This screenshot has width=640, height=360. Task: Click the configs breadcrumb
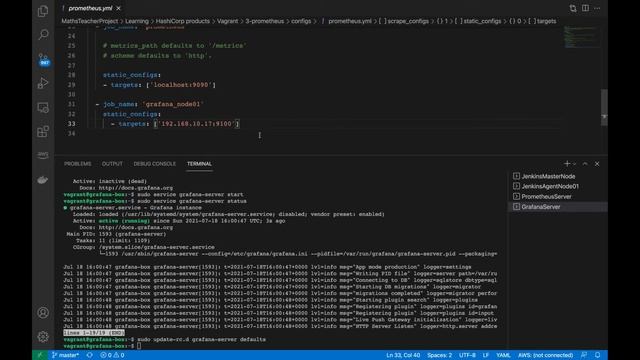pyautogui.click(x=301, y=21)
